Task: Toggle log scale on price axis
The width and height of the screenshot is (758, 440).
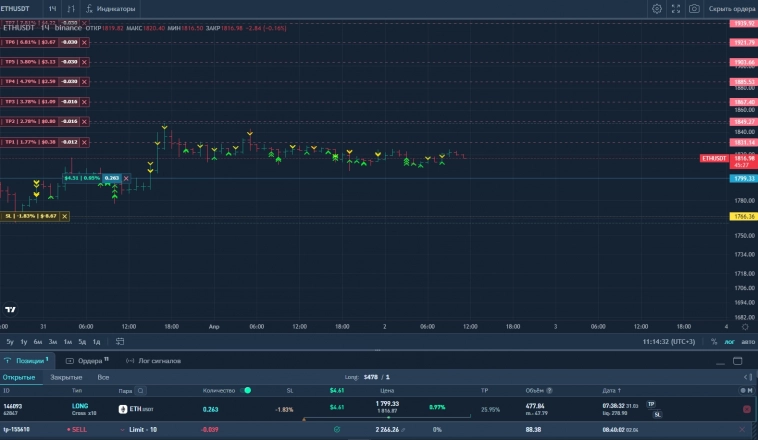Action: point(729,342)
